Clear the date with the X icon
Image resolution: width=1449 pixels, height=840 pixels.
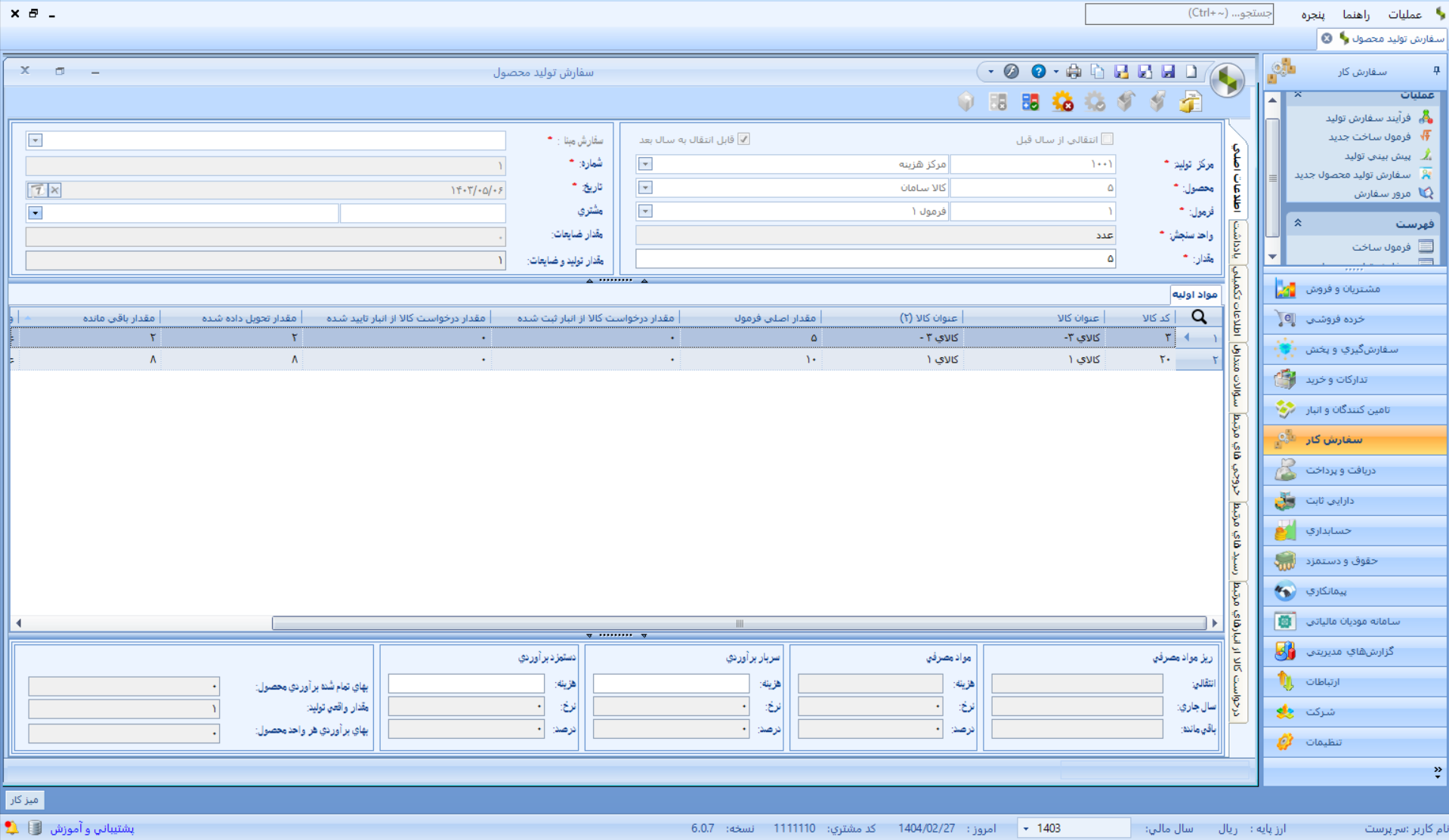tap(54, 190)
